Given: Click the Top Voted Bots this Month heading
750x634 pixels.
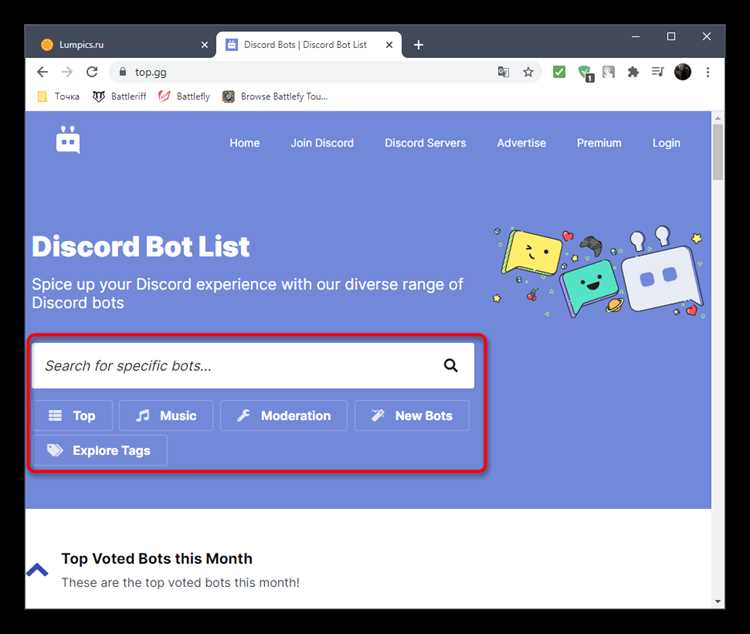Looking at the screenshot, I should [157, 559].
